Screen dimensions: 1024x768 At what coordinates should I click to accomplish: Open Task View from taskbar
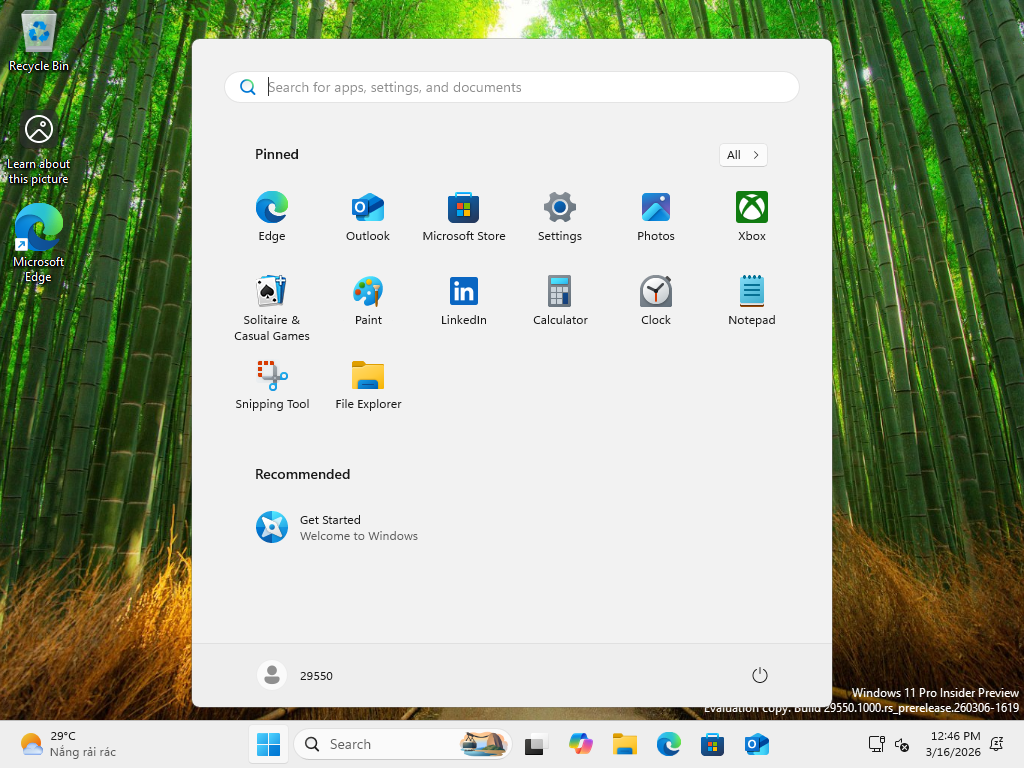coord(536,744)
